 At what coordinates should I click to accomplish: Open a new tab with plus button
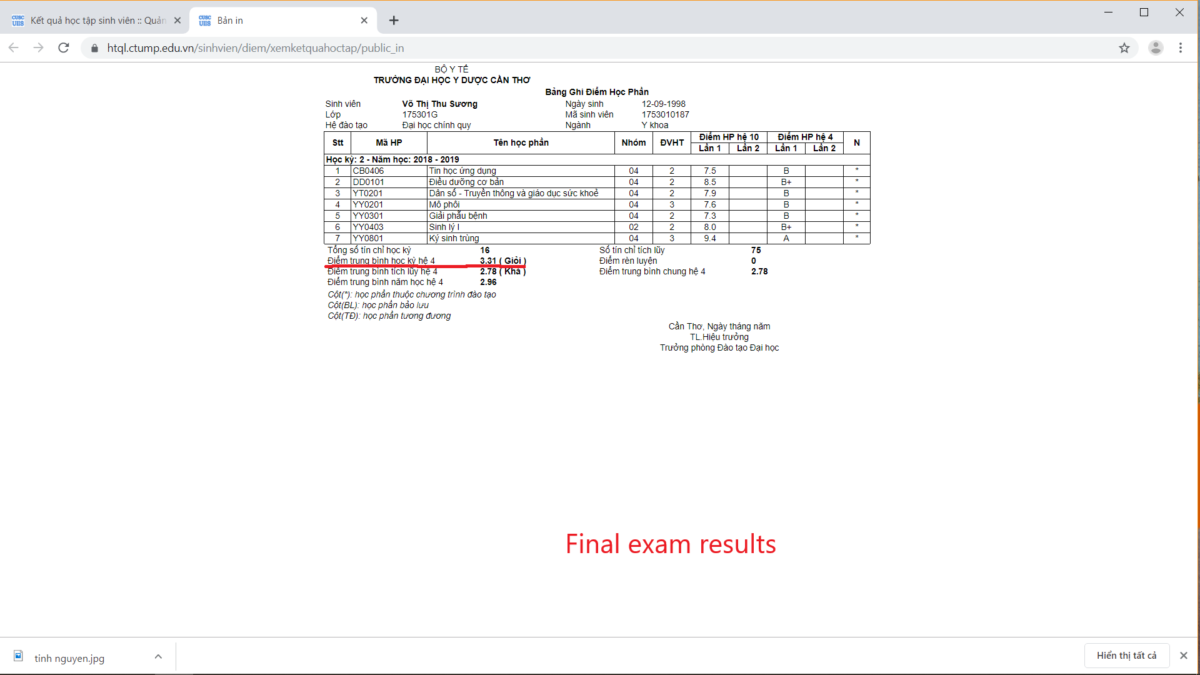click(x=394, y=20)
